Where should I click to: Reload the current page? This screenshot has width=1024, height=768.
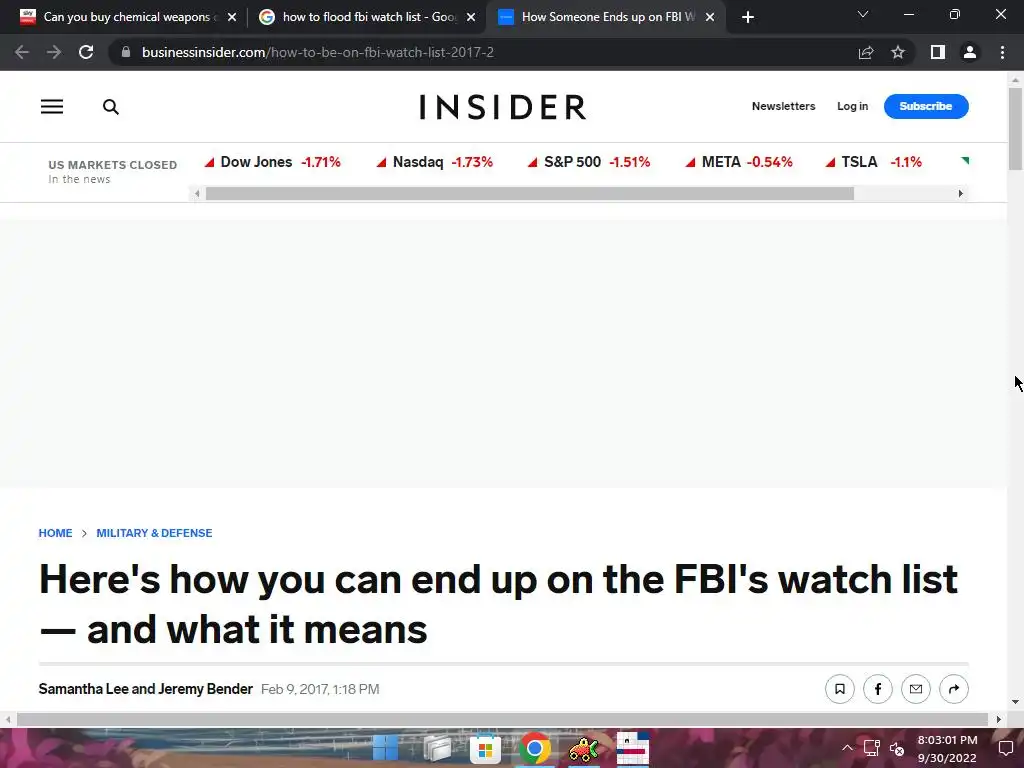(86, 52)
